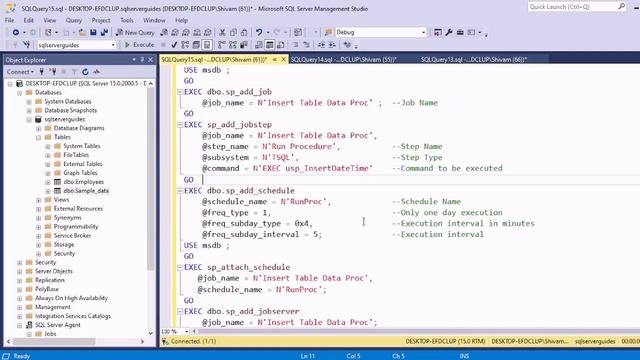Image resolution: width=640 pixels, height=360 pixels.
Task: Close the Object Explorer panel
Action: tap(151, 60)
